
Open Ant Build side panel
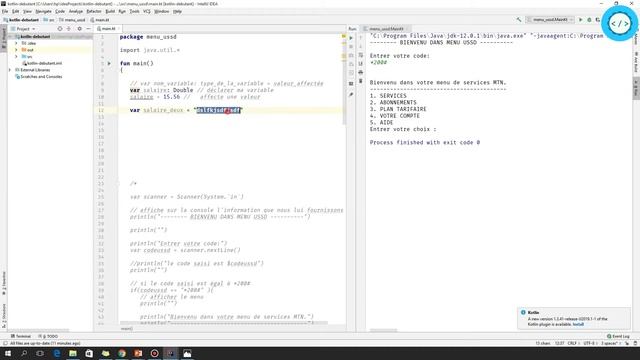[x=636, y=62]
